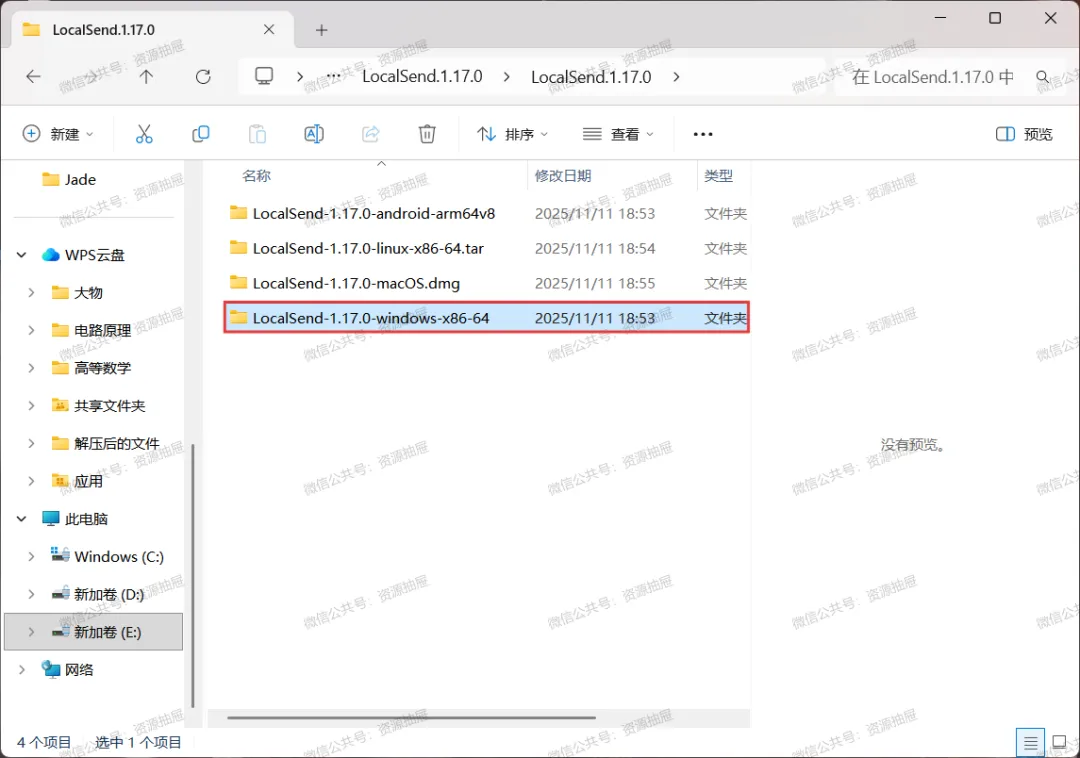Expand the 电路原理 folder chevron
Viewport: 1080px width, 758px height.
tap(31, 330)
